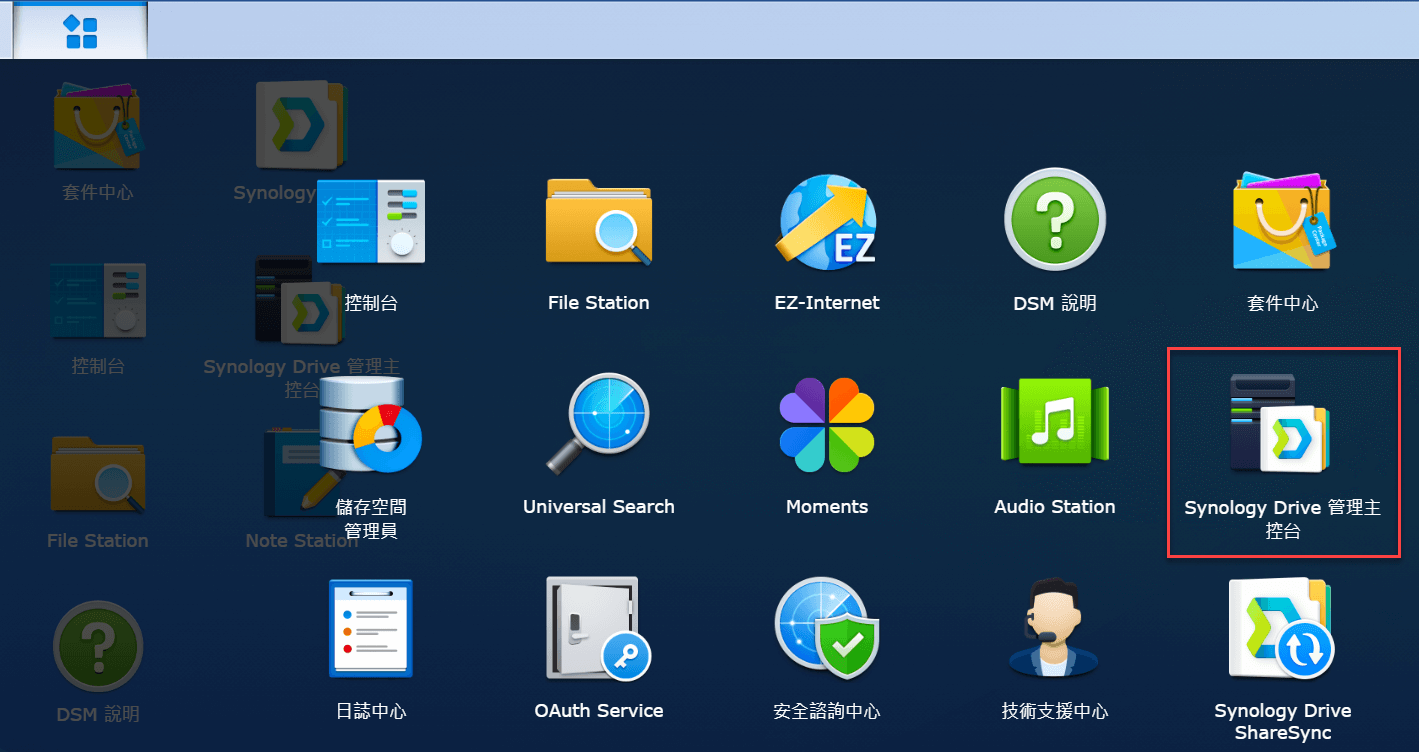Launch File Station from the main menu grid
The height and width of the screenshot is (752, 1419).
coord(599,245)
